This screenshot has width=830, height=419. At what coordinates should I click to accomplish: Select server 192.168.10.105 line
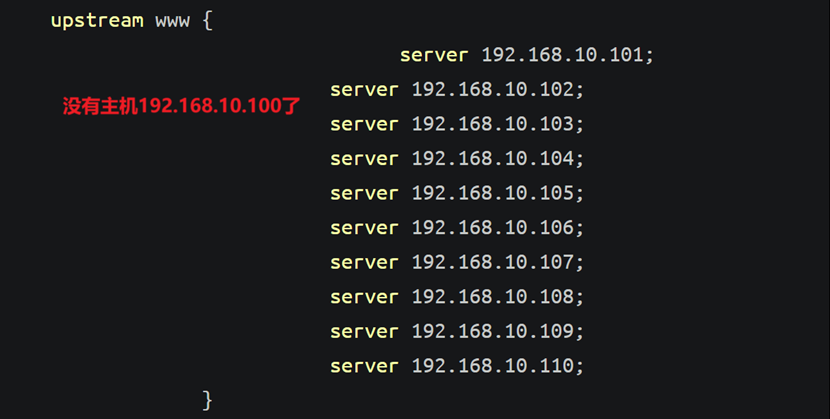tap(457, 193)
